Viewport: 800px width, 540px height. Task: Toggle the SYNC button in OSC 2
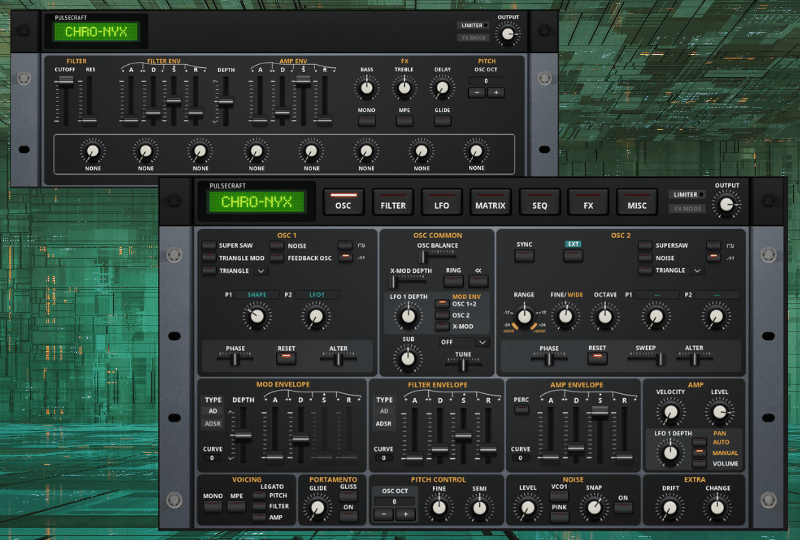click(524, 255)
